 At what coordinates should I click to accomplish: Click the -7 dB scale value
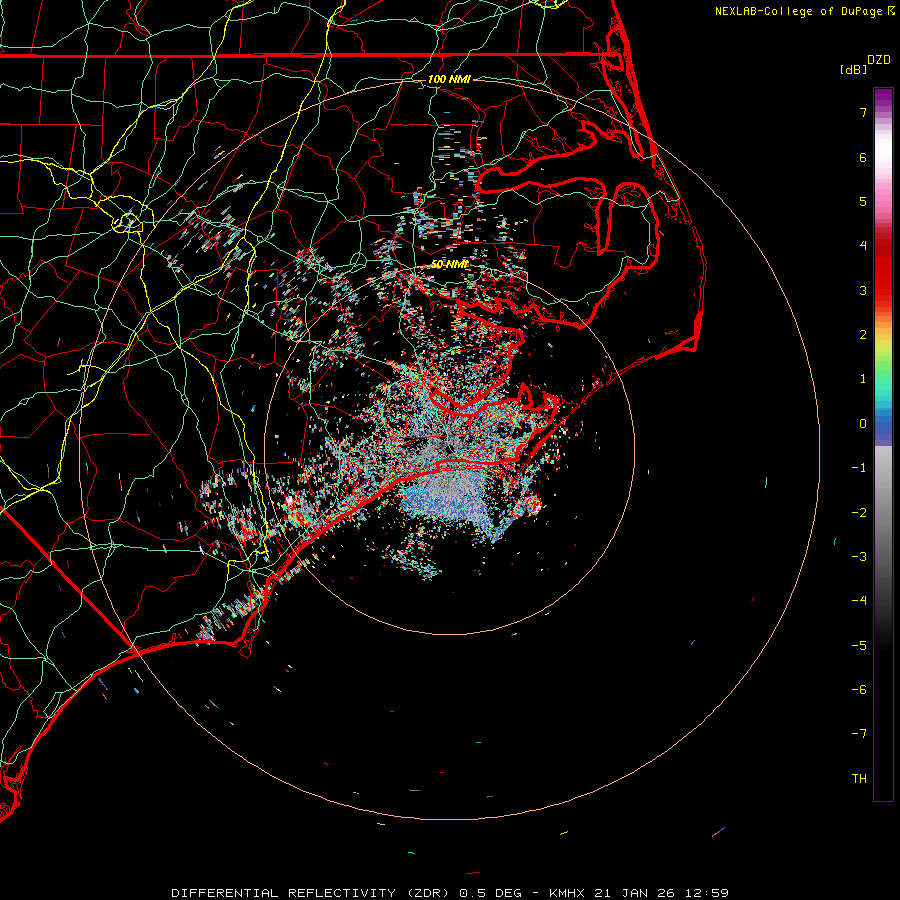point(858,734)
